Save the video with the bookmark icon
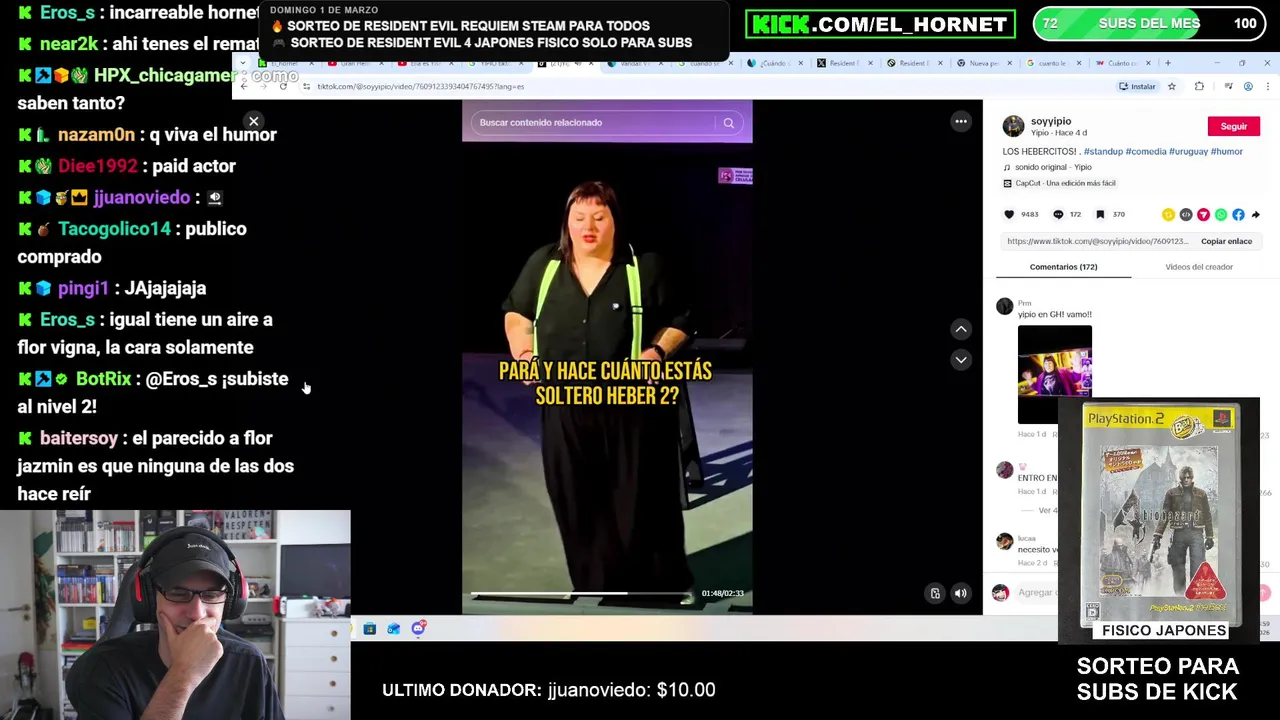This screenshot has width=1280, height=720. tap(1101, 214)
